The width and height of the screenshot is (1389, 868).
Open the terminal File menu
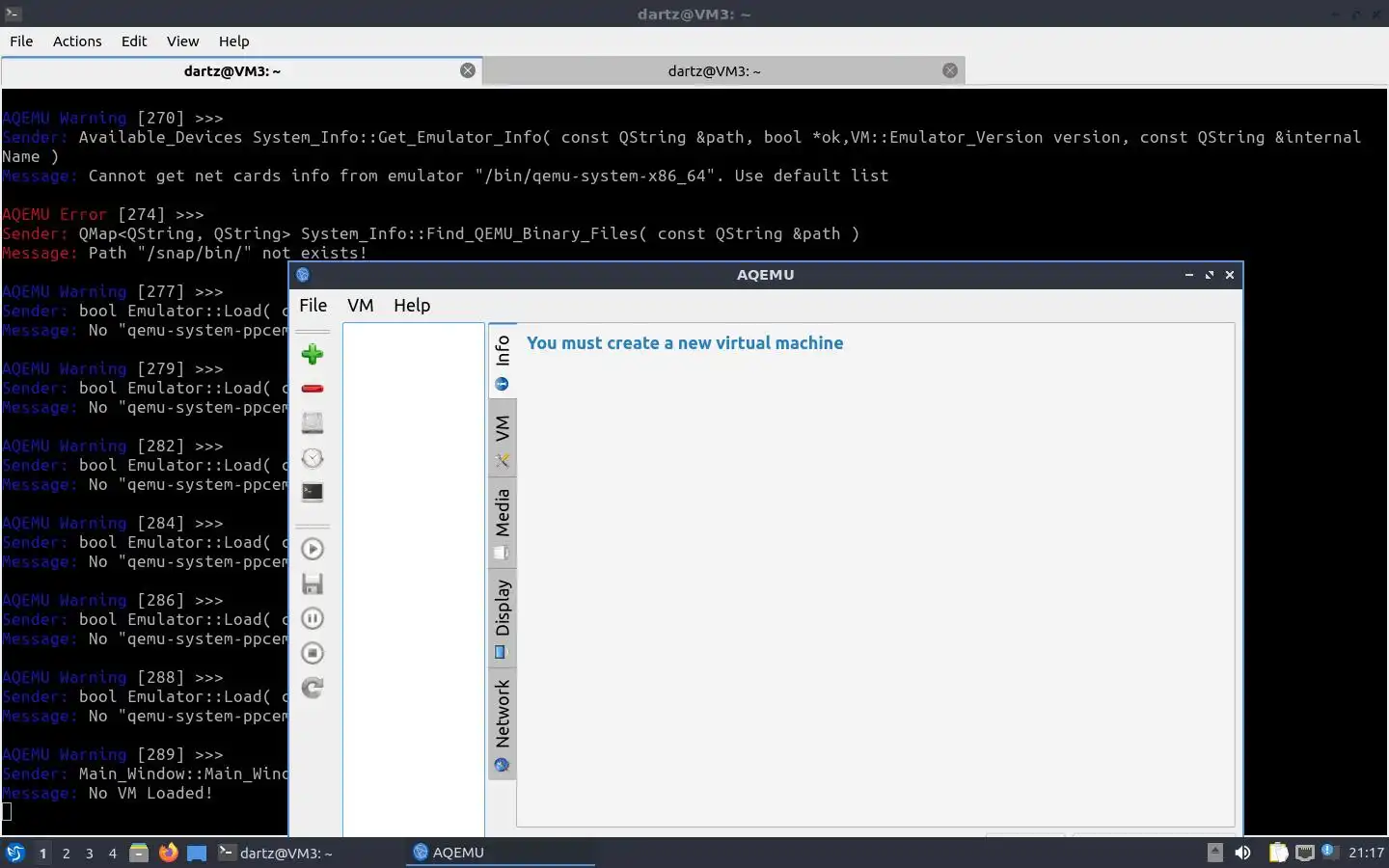click(21, 41)
